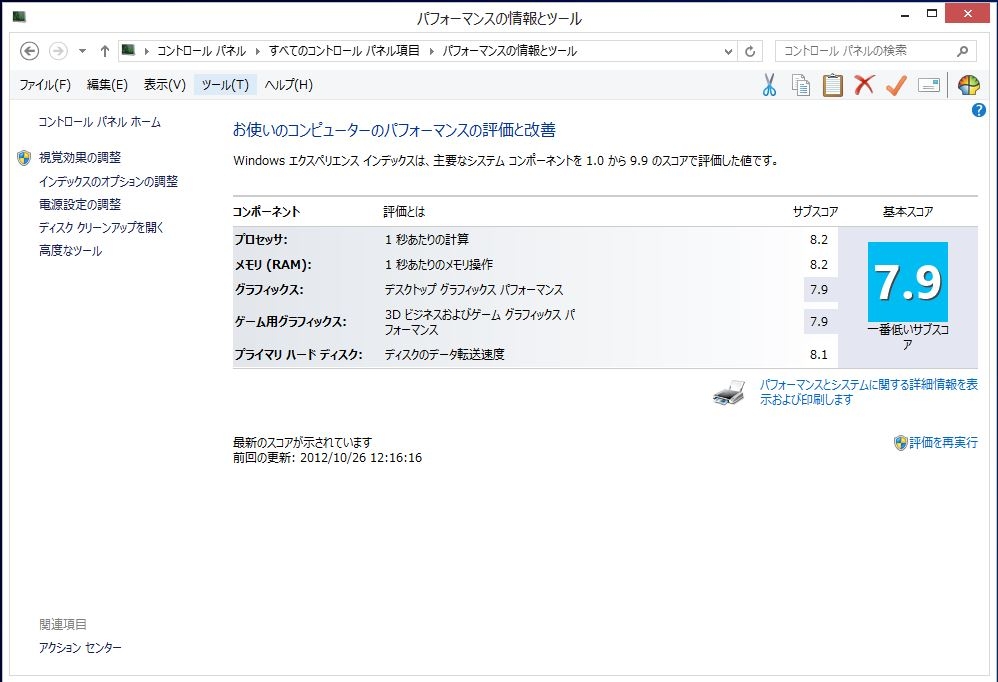The width and height of the screenshot is (998, 682).
Task: Click the 7.9 base score tile
Action: pos(908,282)
